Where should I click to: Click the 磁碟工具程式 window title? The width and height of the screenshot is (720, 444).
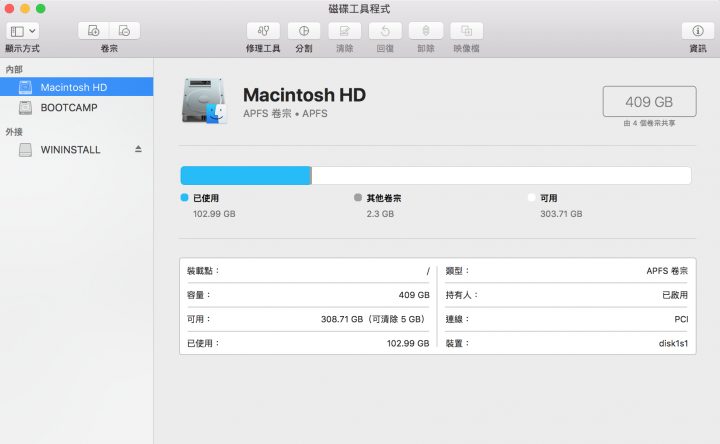pos(360,9)
